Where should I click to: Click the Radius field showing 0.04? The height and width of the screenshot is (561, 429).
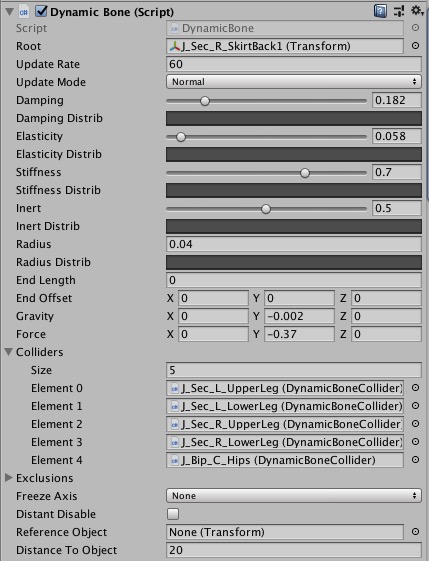tap(294, 244)
